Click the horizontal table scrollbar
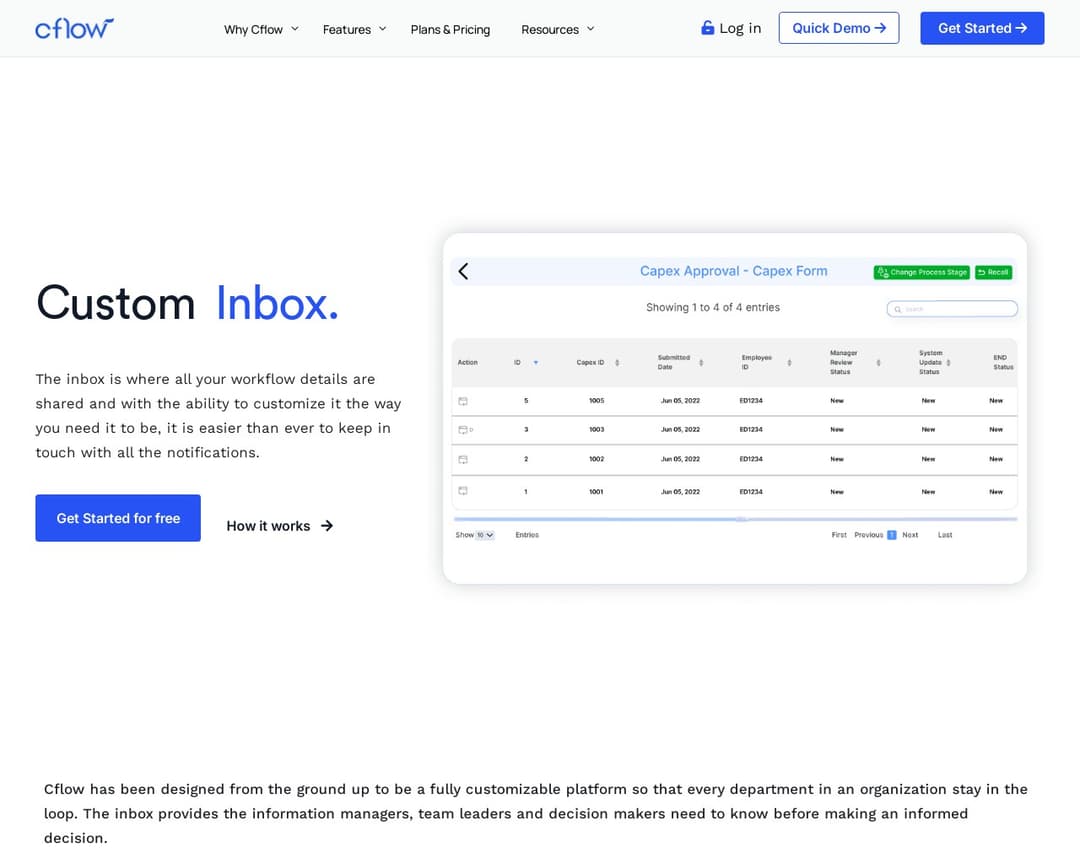 (x=735, y=519)
